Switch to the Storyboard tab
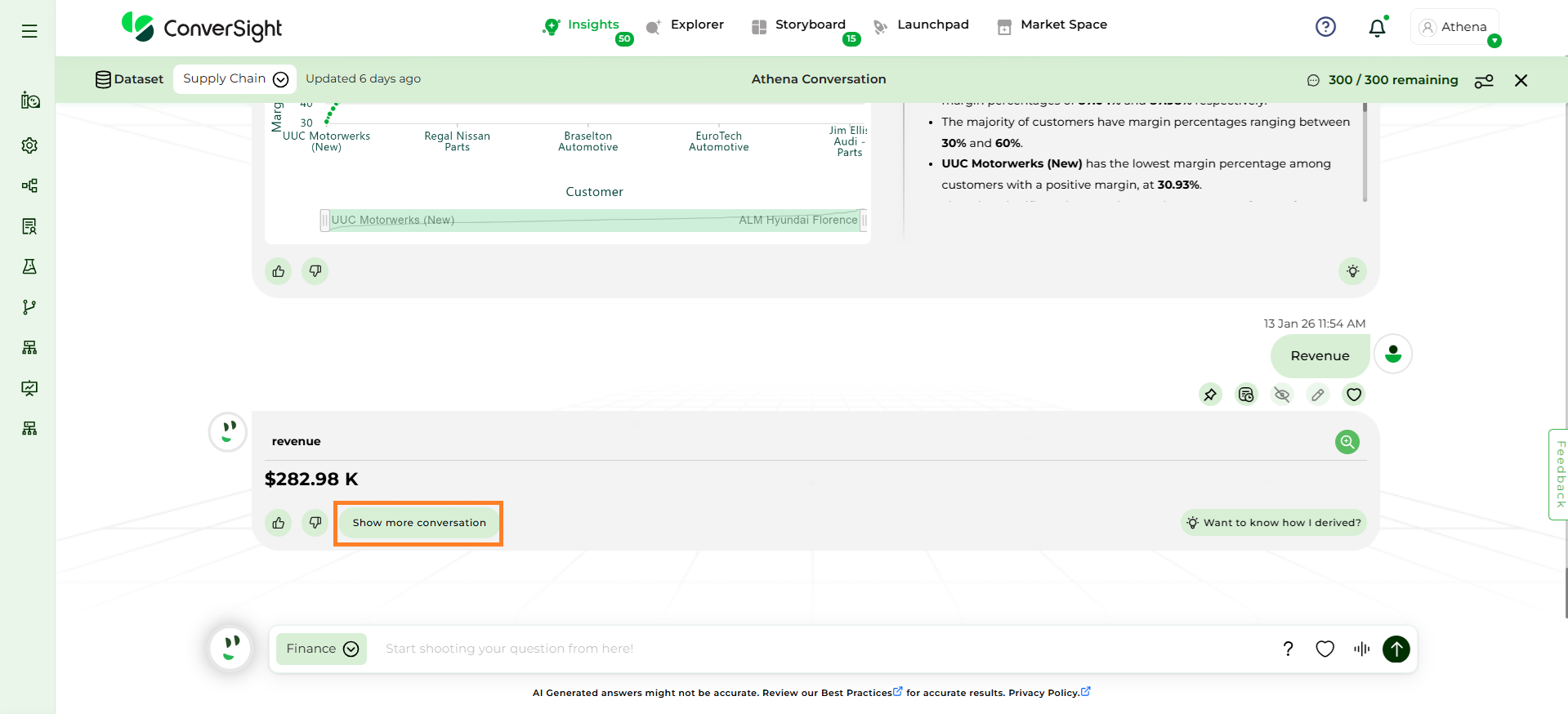 (809, 25)
